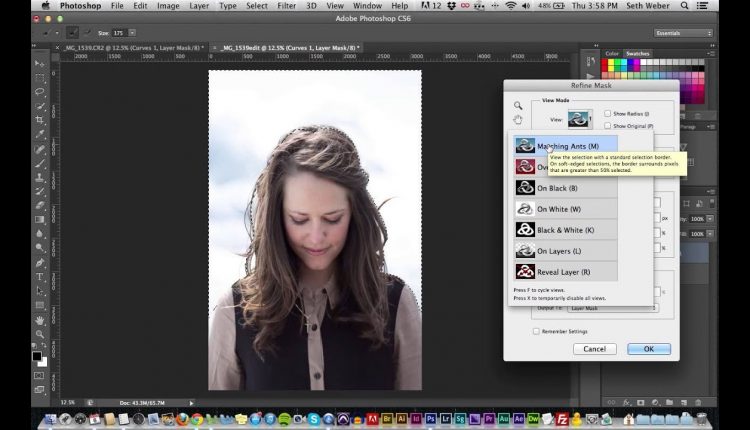Screen dimensions: 750x430
Task: Open the Layer menu
Action: pyautogui.click(x=199, y=6)
